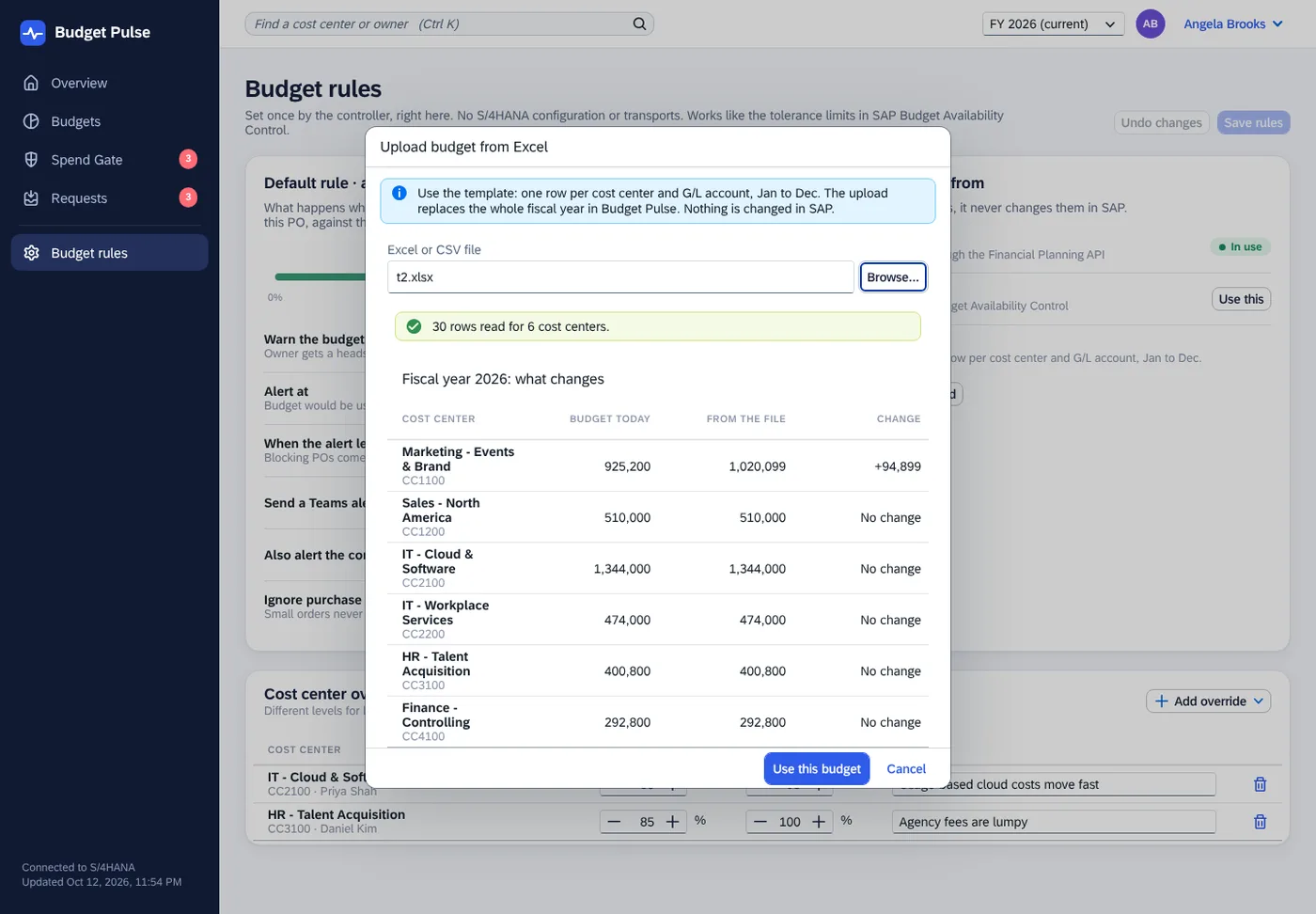This screenshot has width=1316, height=914.
Task: Click the +94,899 change value
Action: pyautogui.click(x=898, y=466)
